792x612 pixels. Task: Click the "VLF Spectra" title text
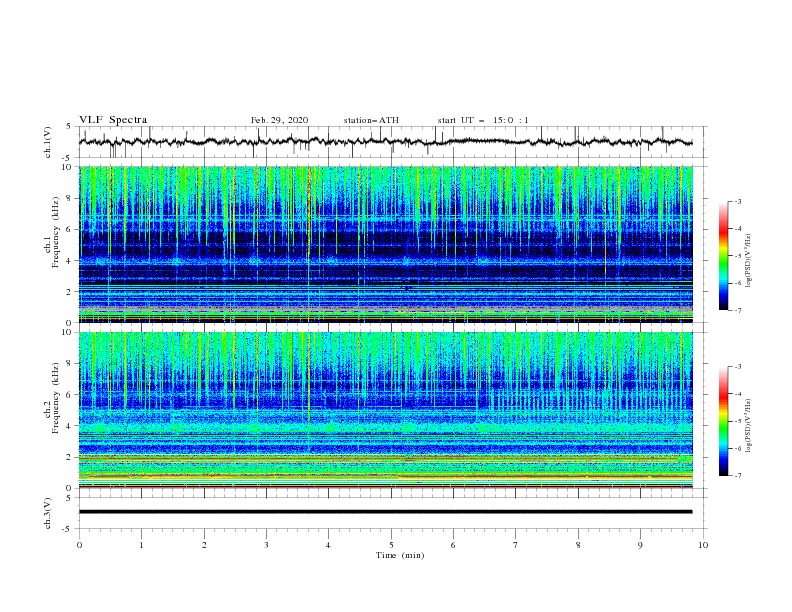113,120
